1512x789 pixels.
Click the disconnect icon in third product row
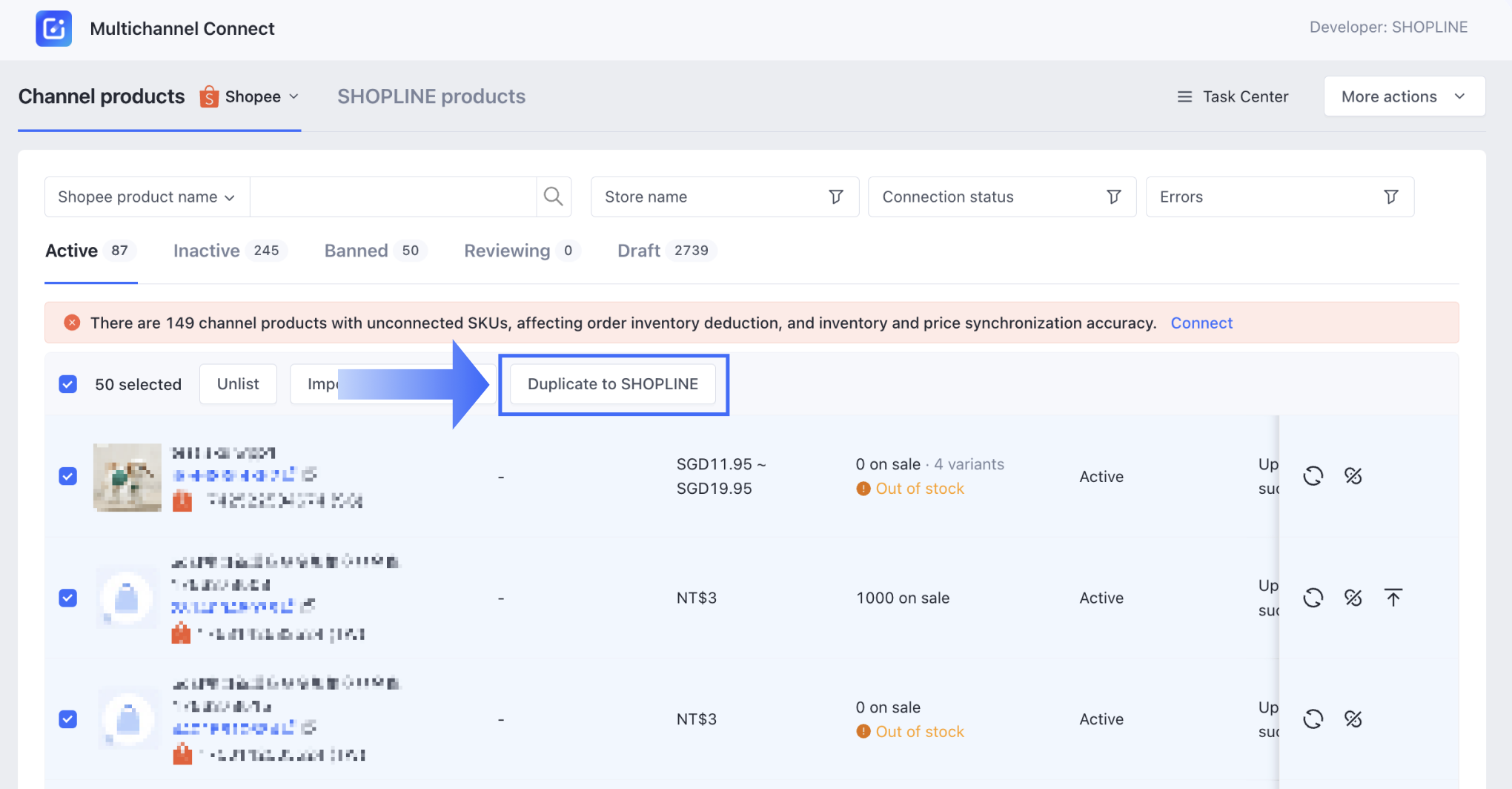click(1353, 719)
